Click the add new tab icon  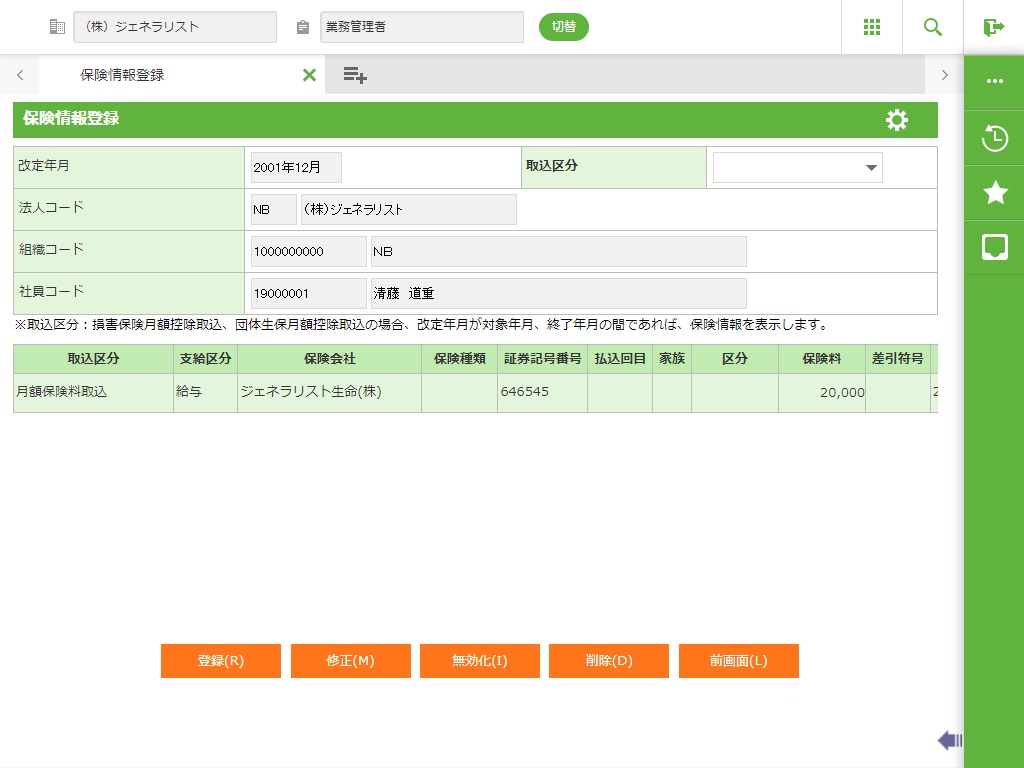coord(355,75)
